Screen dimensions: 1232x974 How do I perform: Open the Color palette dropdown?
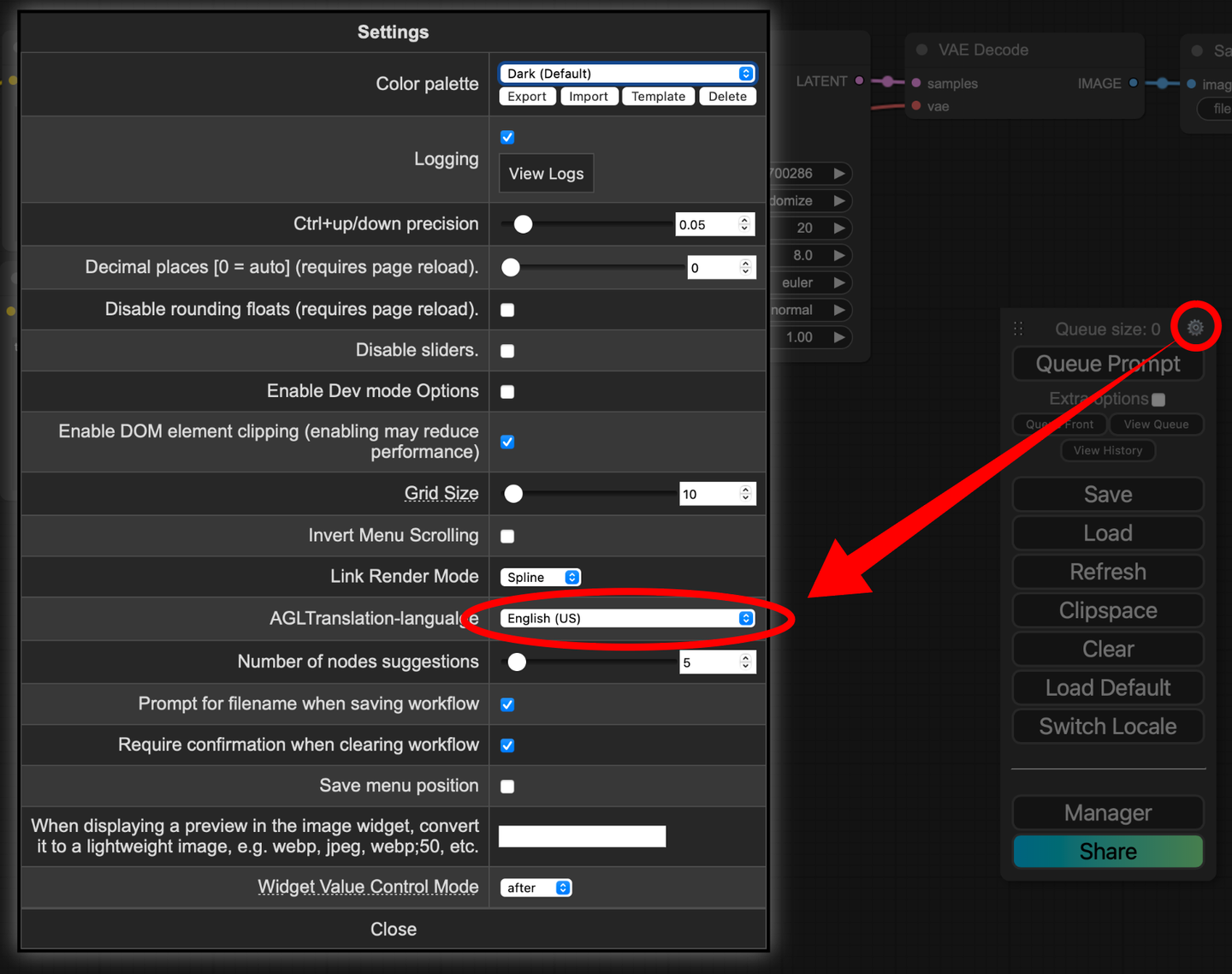627,74
